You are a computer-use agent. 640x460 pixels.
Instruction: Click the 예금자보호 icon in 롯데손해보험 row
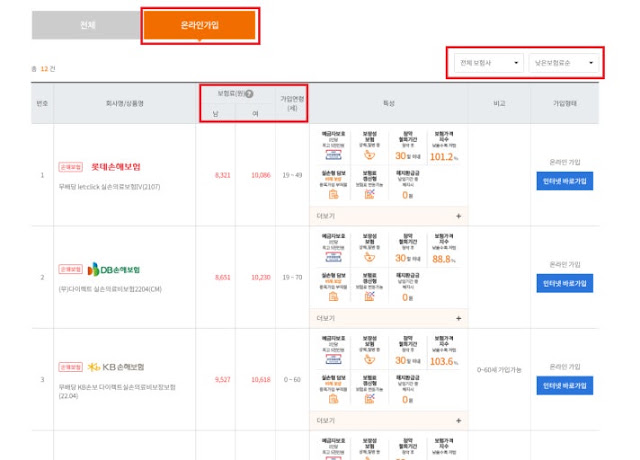point(333,155)
